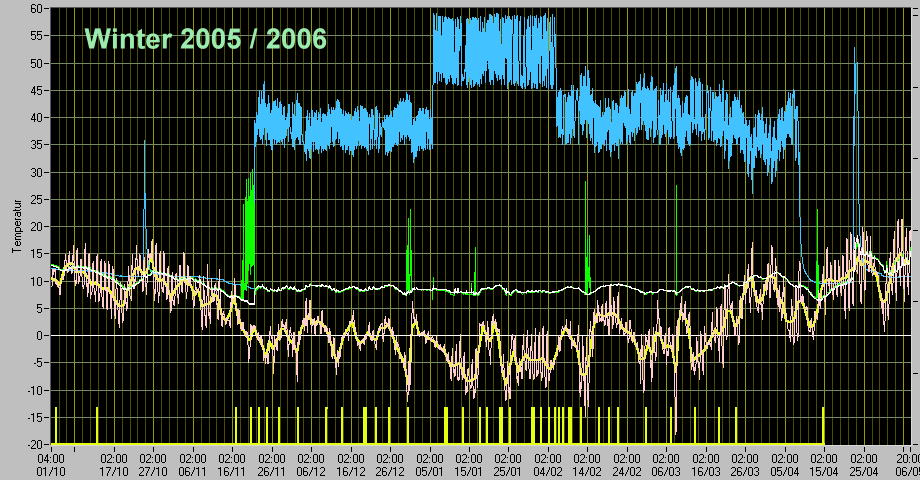
Task: Select the 25/04 date label
Action: pos(863,470)
